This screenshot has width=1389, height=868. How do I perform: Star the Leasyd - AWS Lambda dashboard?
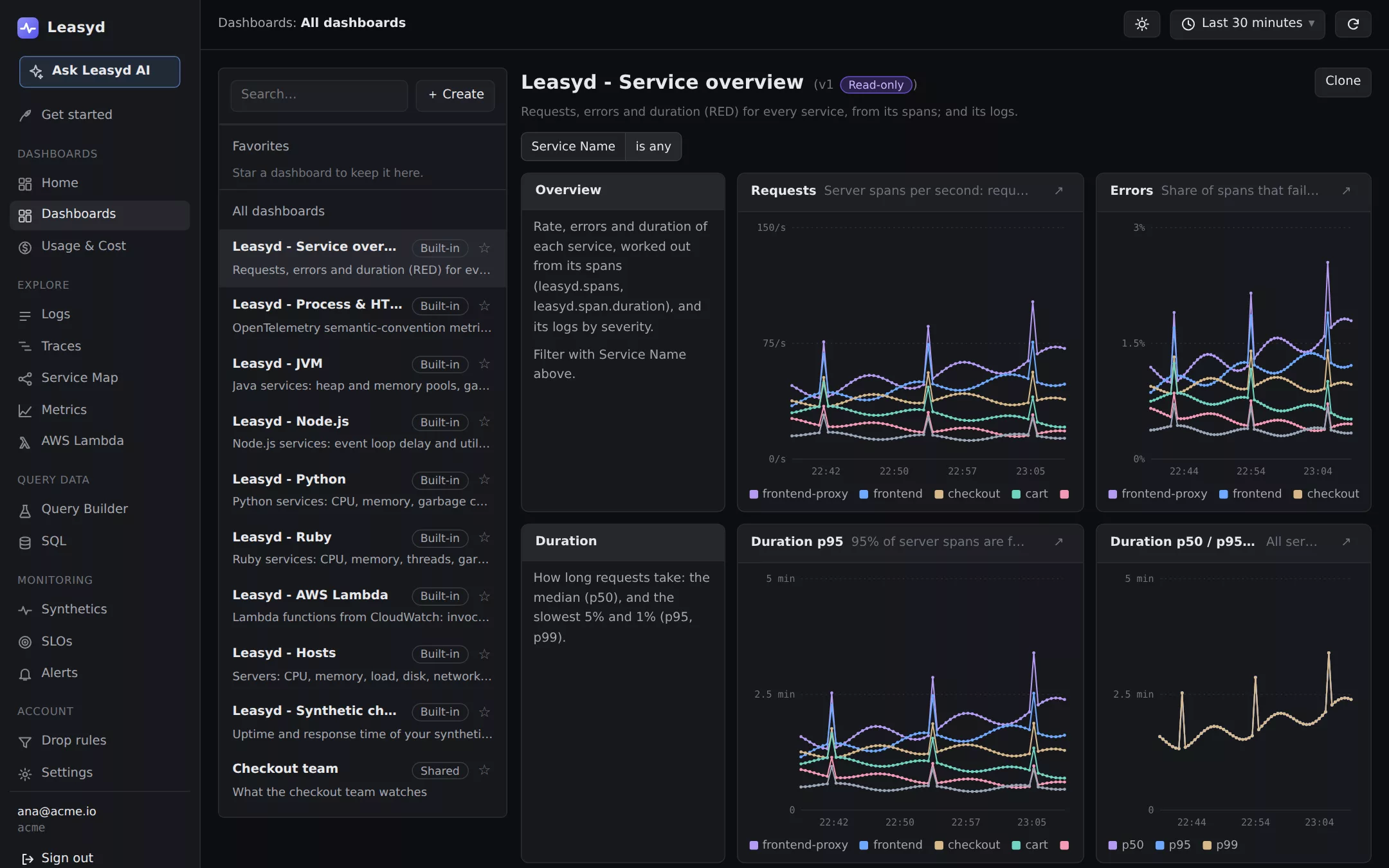[485, 596]
